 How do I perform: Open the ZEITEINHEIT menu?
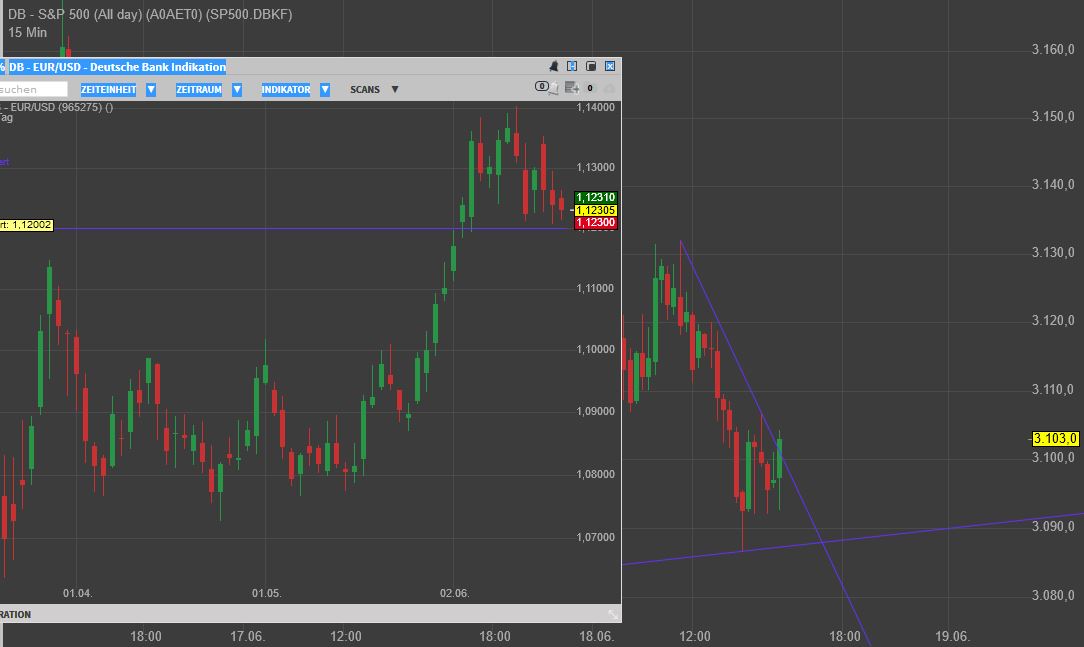coord(109,89)
